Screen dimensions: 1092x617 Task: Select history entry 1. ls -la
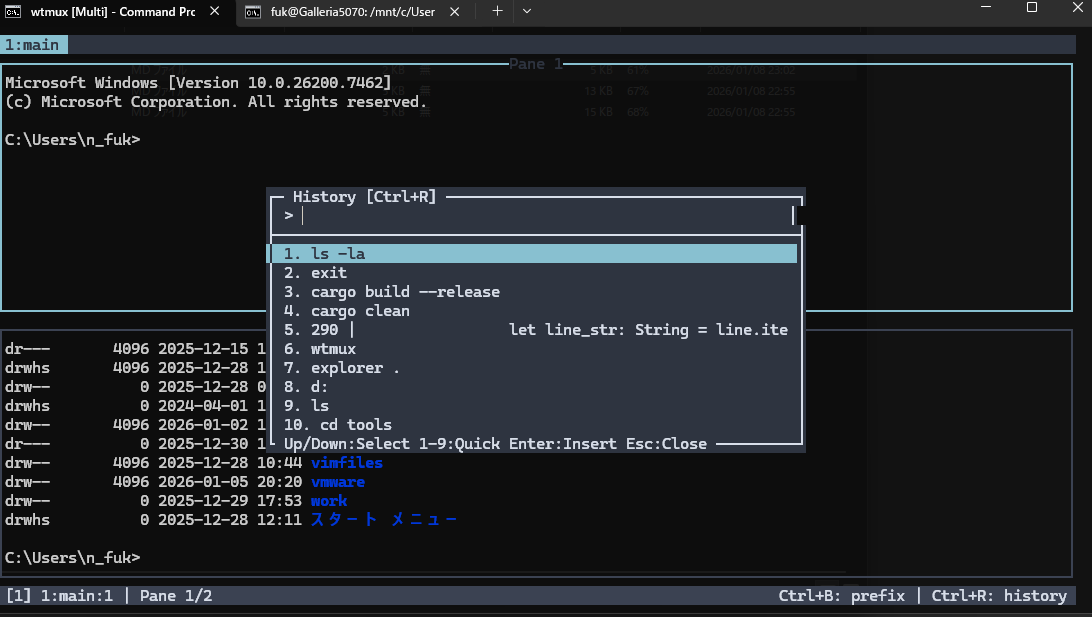pos(534,253)
